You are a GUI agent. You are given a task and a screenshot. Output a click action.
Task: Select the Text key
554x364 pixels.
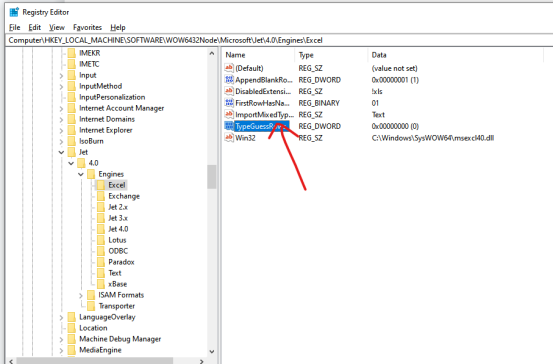coord(115,273)
